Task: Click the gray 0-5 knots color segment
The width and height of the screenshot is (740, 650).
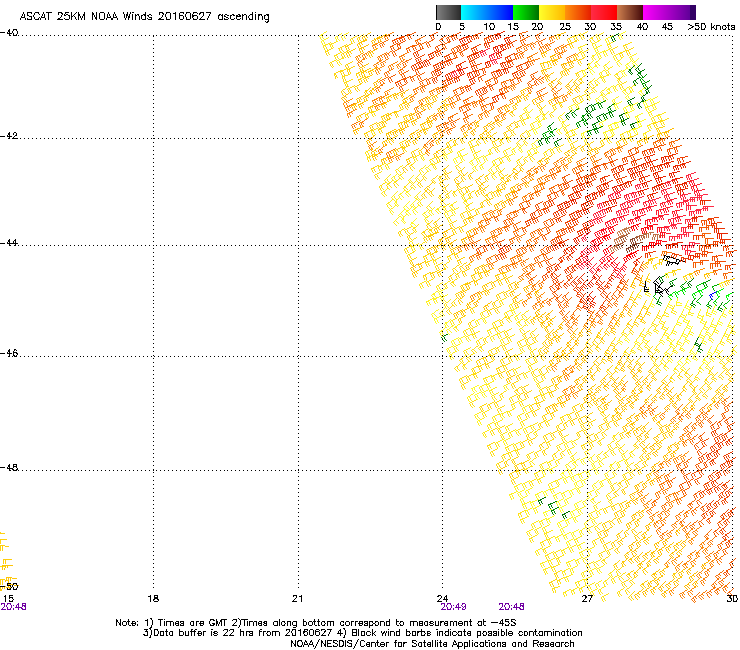Action: [x=448, y=12]
